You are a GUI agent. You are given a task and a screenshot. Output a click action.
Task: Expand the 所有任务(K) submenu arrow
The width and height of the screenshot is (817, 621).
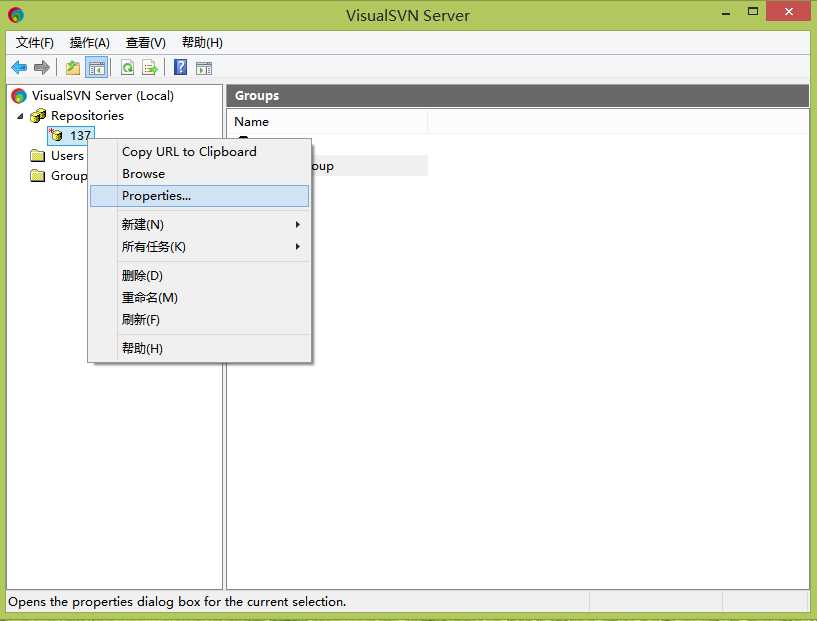[x=298, y=246]
